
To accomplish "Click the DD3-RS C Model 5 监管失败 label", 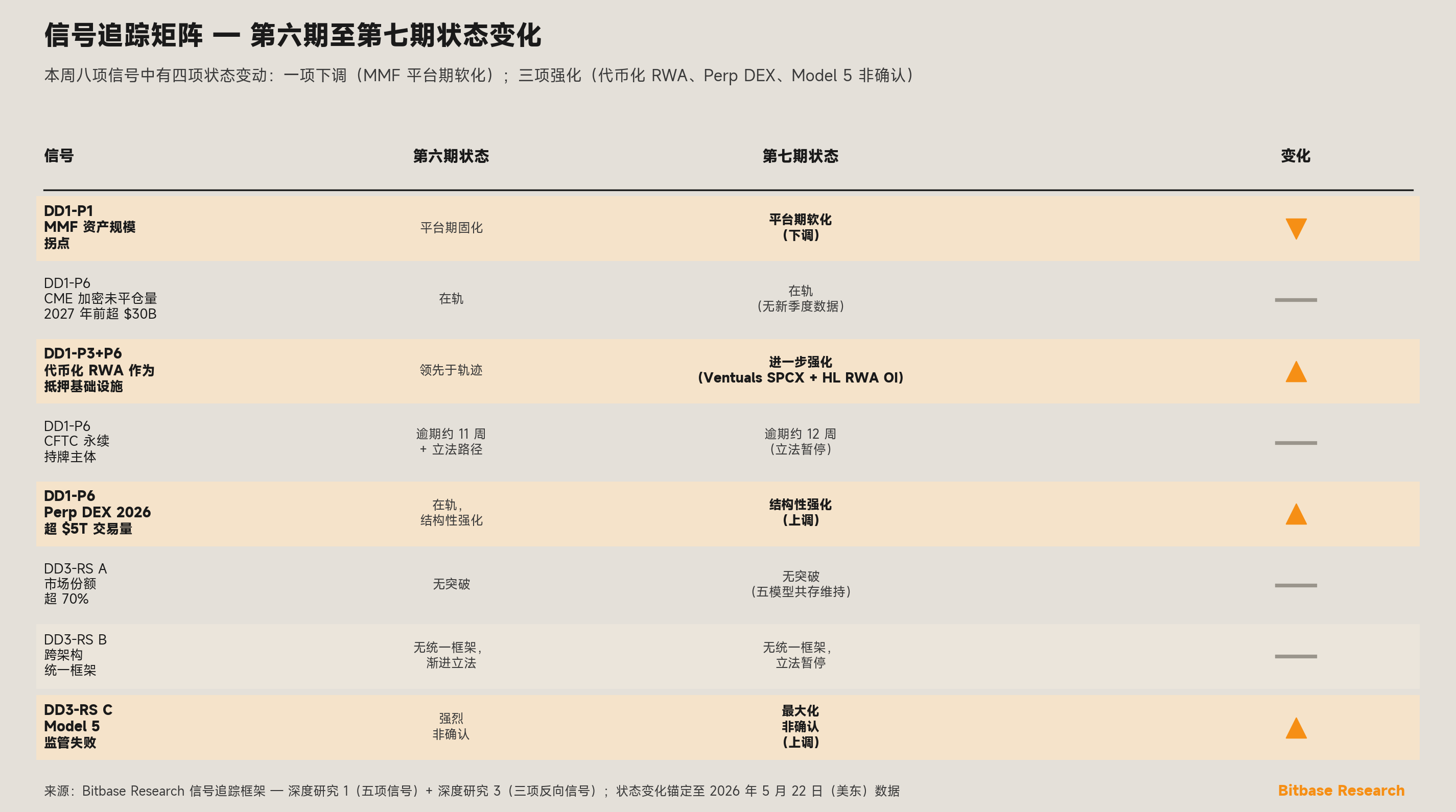I will 79,727.
